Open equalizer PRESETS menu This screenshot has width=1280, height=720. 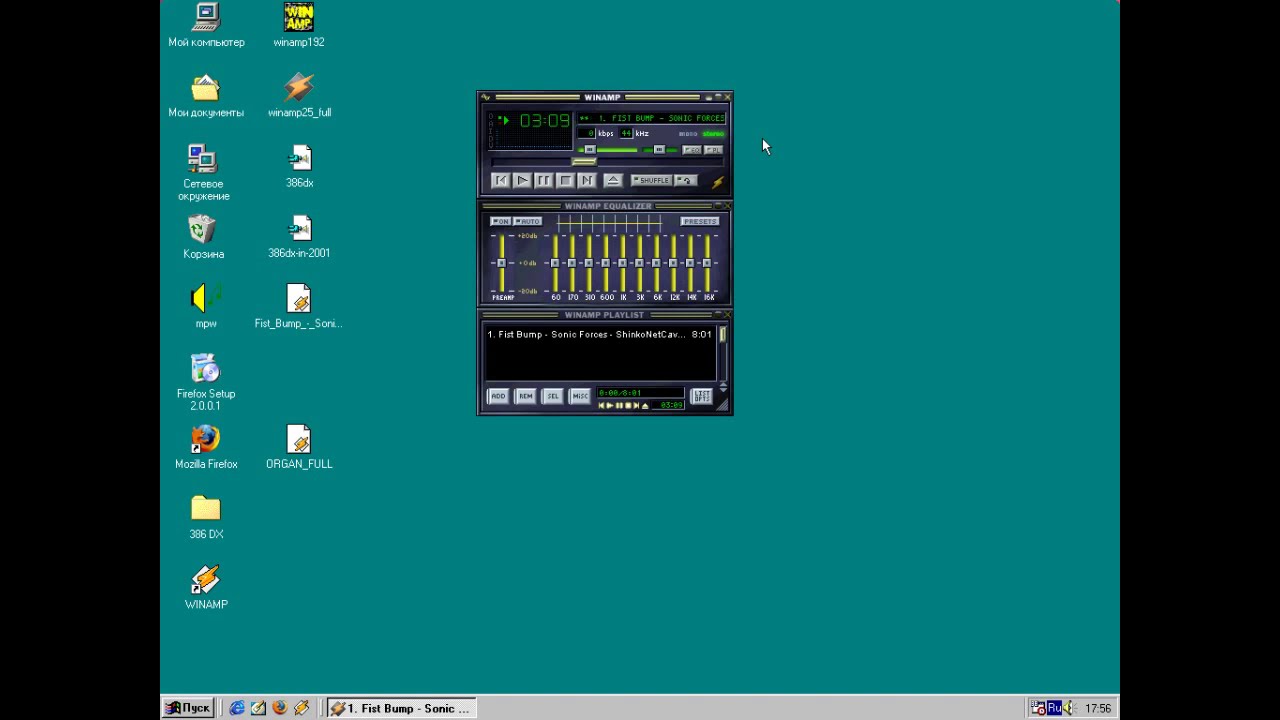(x=700, y=221)
